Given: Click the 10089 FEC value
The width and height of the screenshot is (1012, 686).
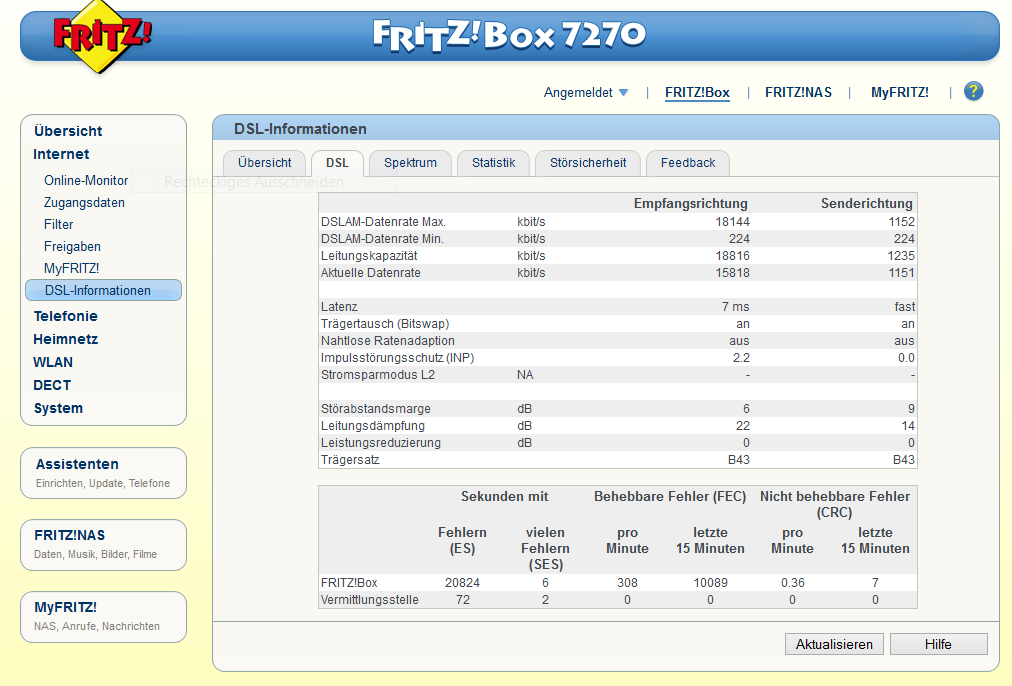Looking at the screenshot, I should (x=711, y=583).
